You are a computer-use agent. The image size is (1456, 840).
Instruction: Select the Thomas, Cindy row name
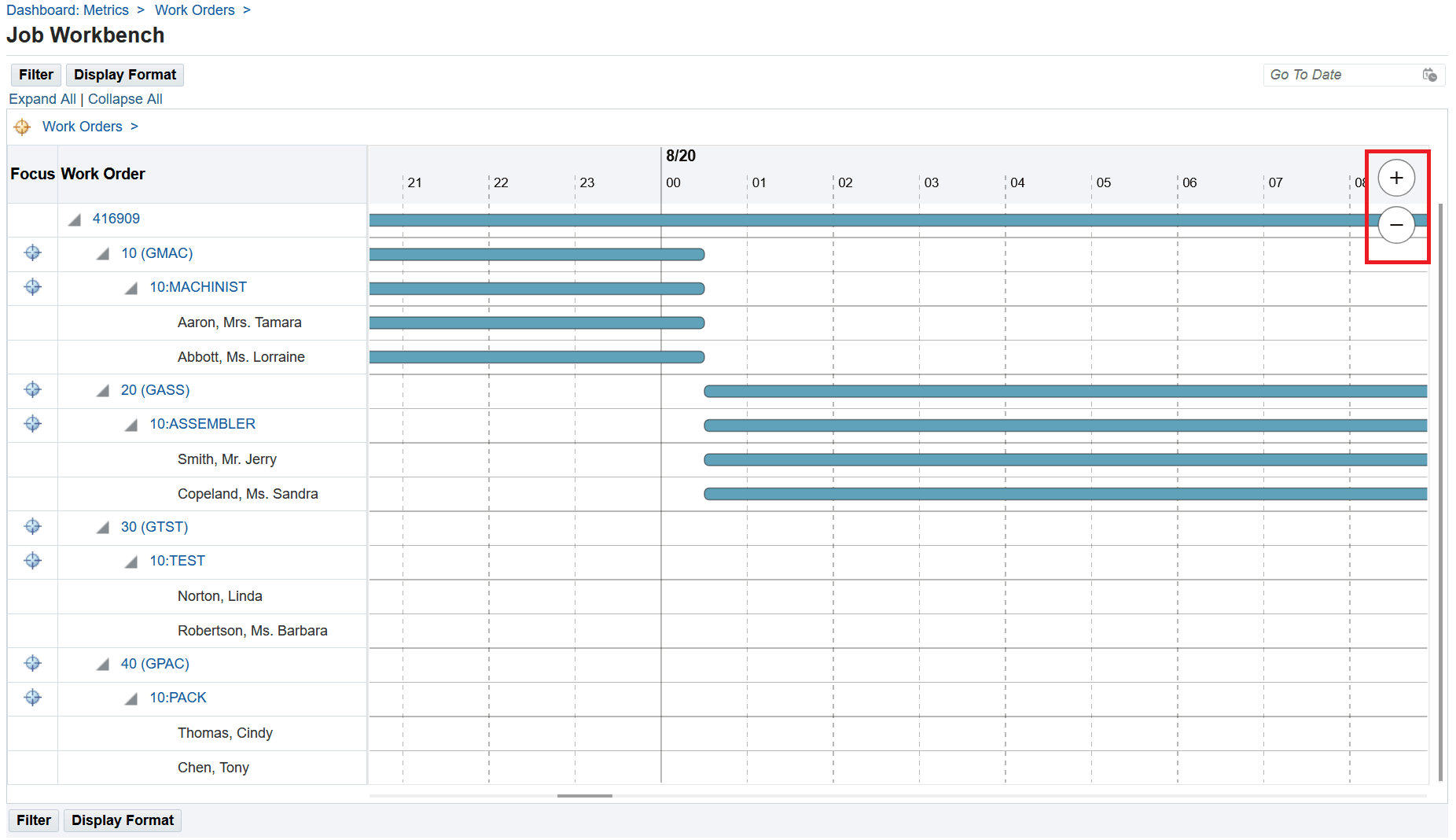(x=225, y=733)
